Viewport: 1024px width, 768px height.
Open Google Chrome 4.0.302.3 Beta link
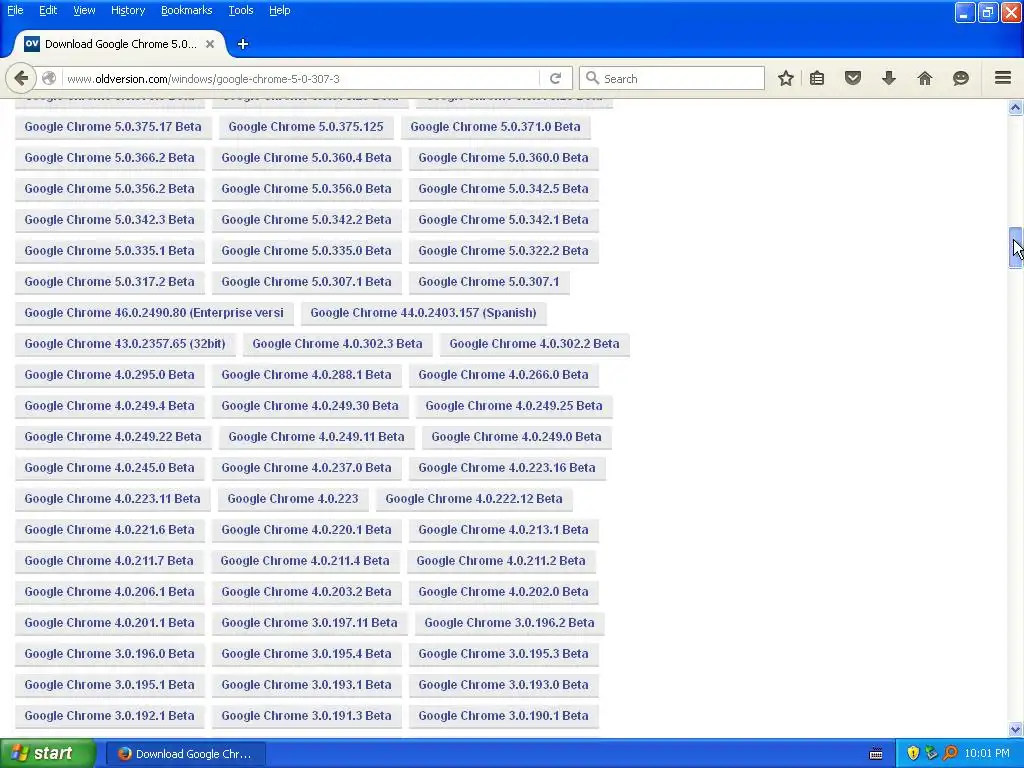[x=338, y=344]
